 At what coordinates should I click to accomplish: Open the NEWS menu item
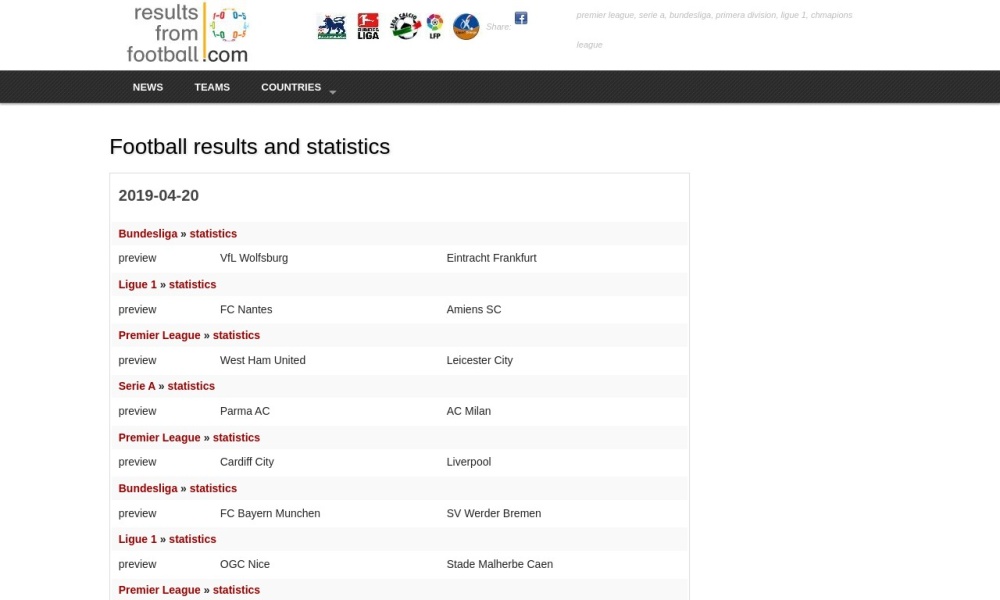pyautogui.click(x=148, y=87)
